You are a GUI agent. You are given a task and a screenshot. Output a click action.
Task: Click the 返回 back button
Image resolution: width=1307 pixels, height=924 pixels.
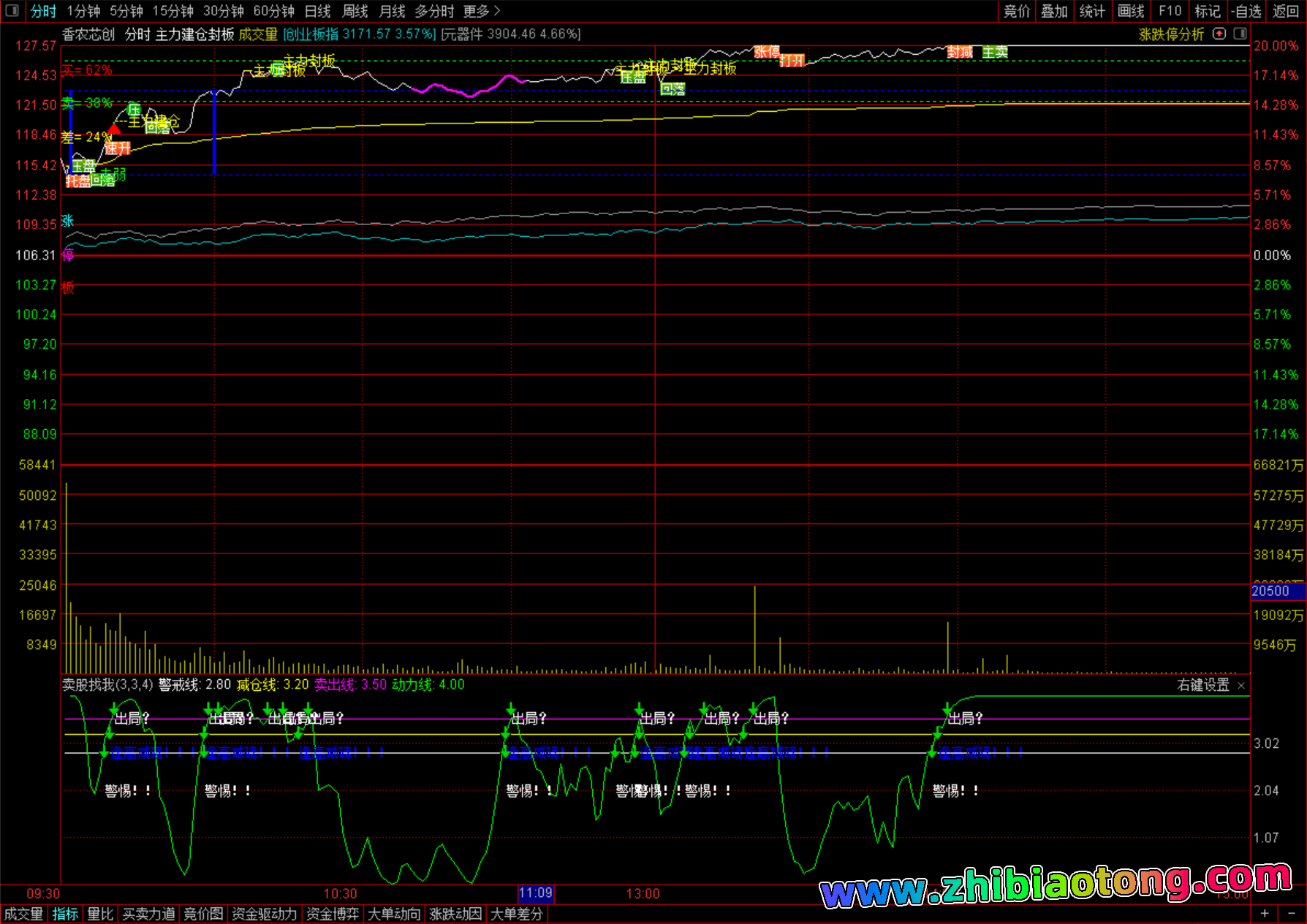[x=1285, y=11]
